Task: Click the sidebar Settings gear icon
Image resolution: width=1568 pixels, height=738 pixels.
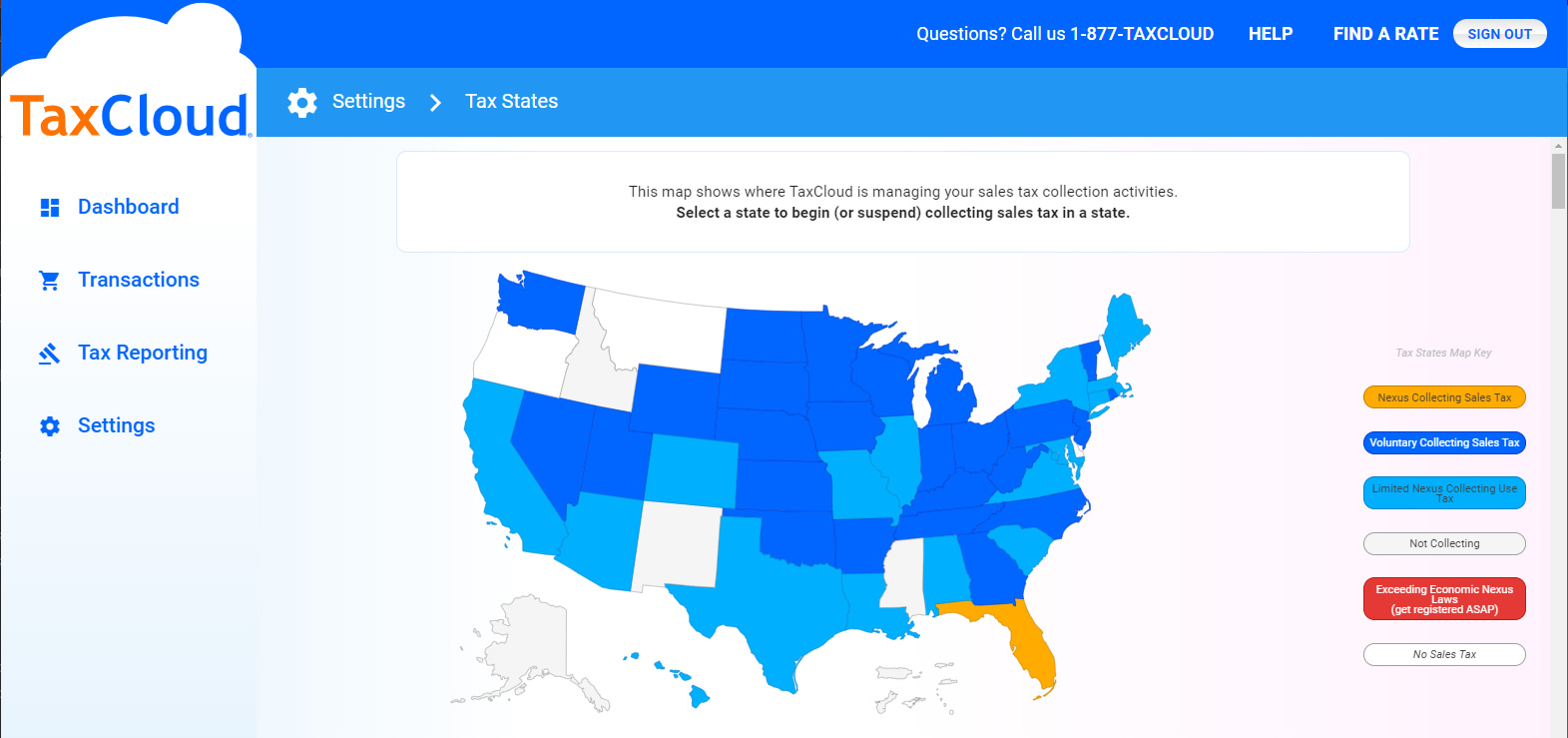Action: coord(50,426)
